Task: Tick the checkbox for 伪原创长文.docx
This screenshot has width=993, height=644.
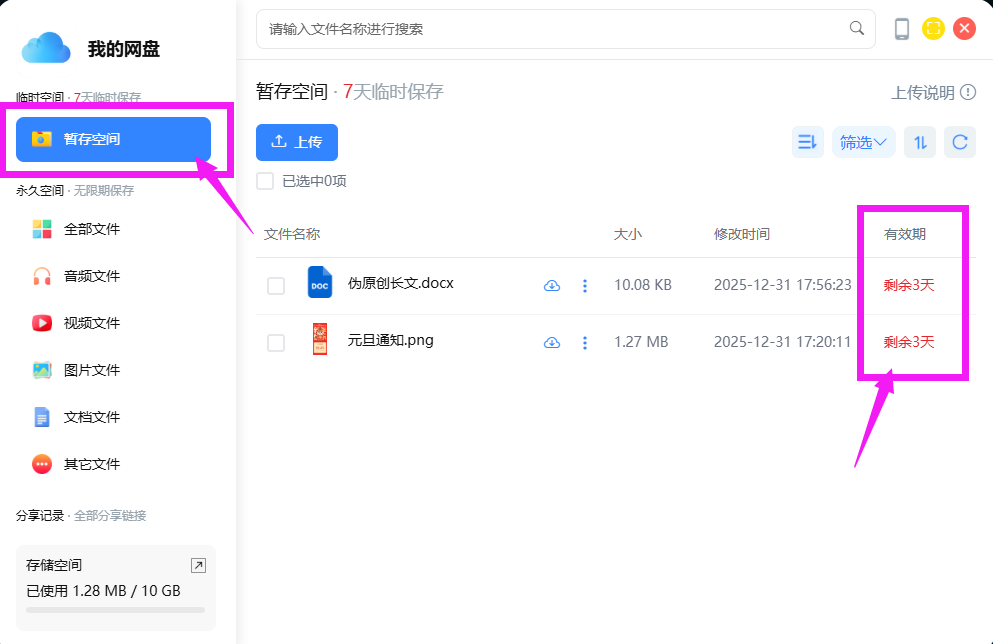Action: [x=276, y=286]
